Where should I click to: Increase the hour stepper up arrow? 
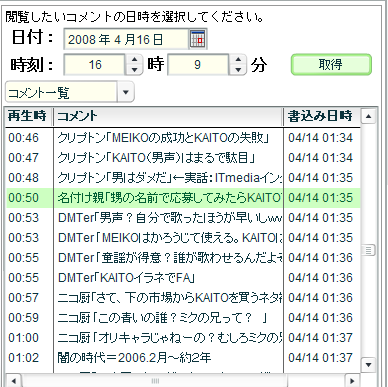click(134, 60)
